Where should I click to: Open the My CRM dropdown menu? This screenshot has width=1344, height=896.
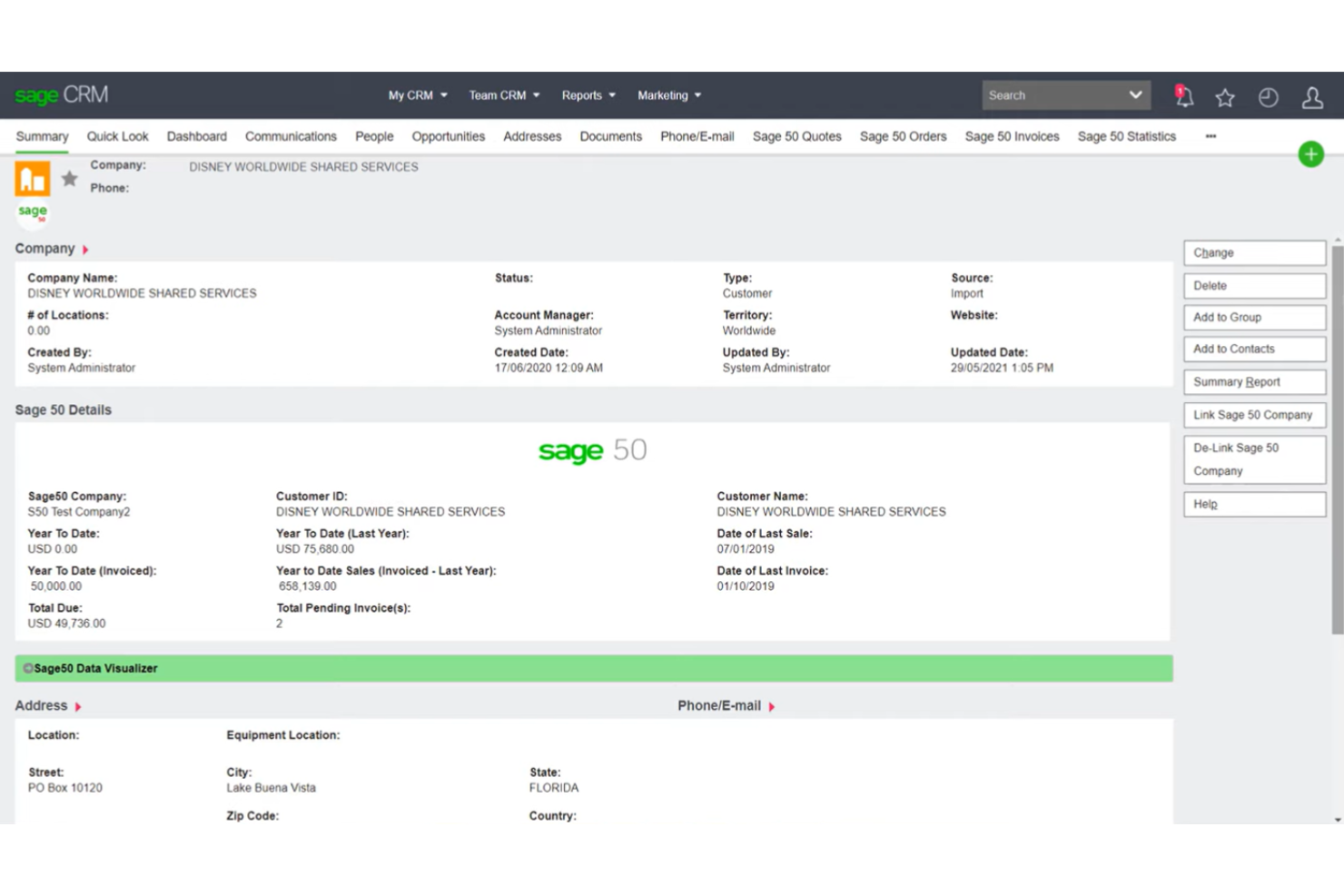pyautogui.click(x=418, y=95)
